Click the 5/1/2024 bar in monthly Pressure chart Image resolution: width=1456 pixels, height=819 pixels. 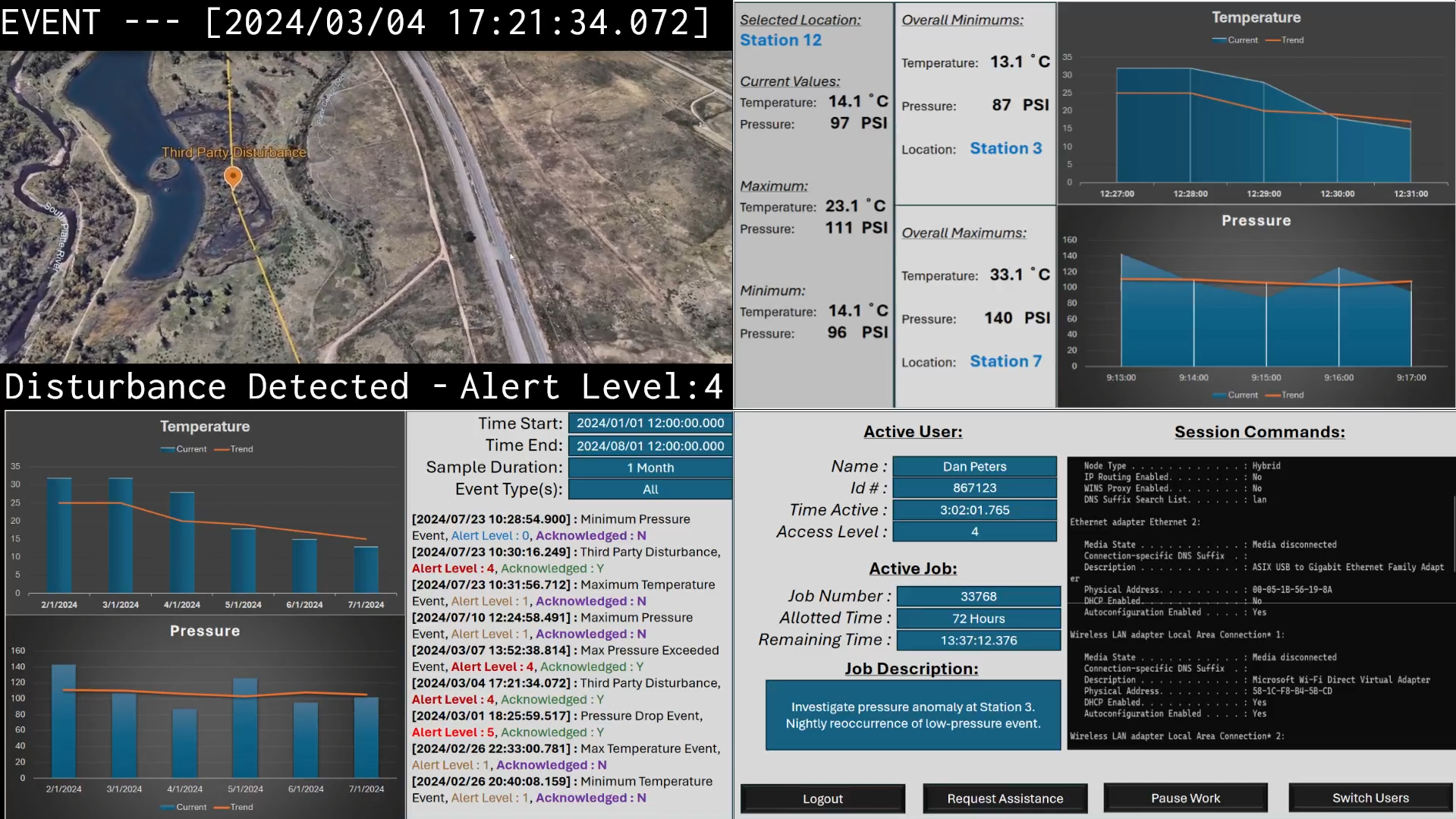click(x=245, y=728)
